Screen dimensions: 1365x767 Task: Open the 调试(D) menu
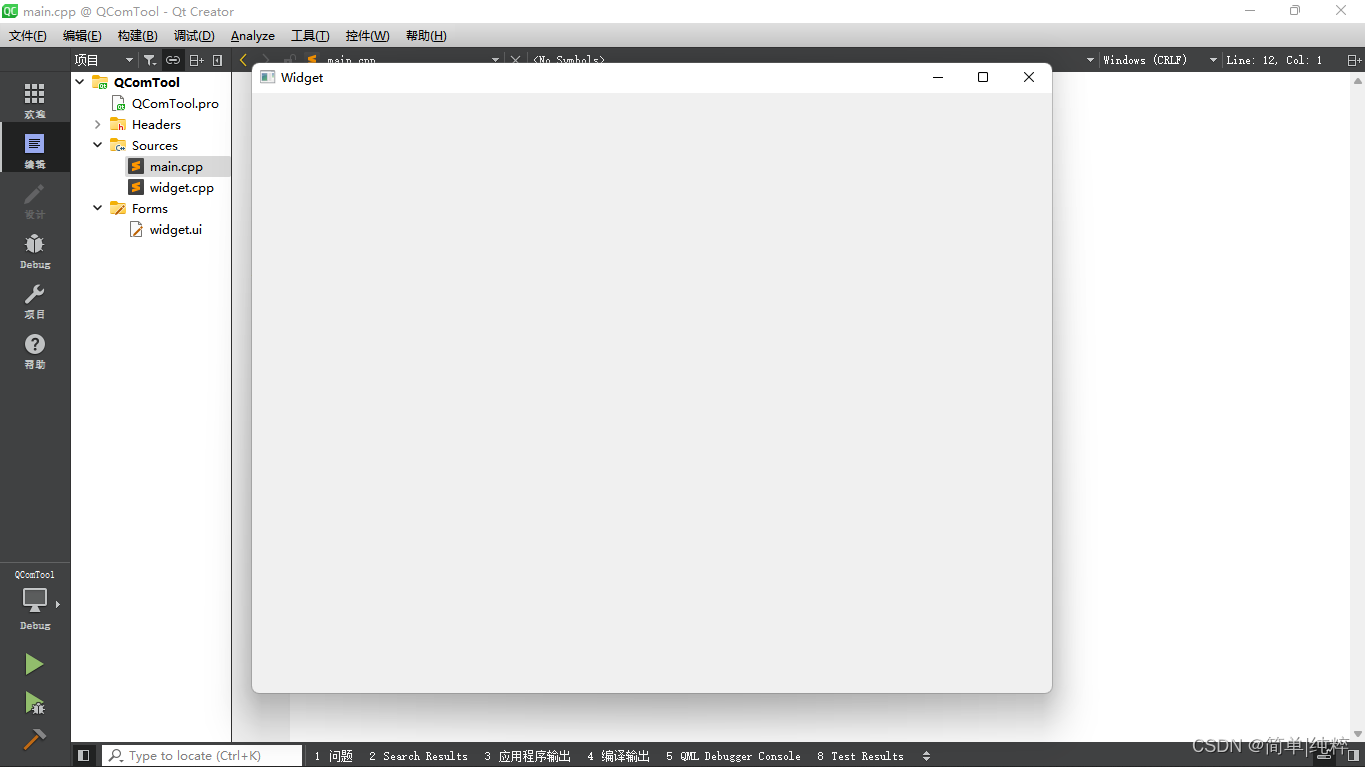194,35
